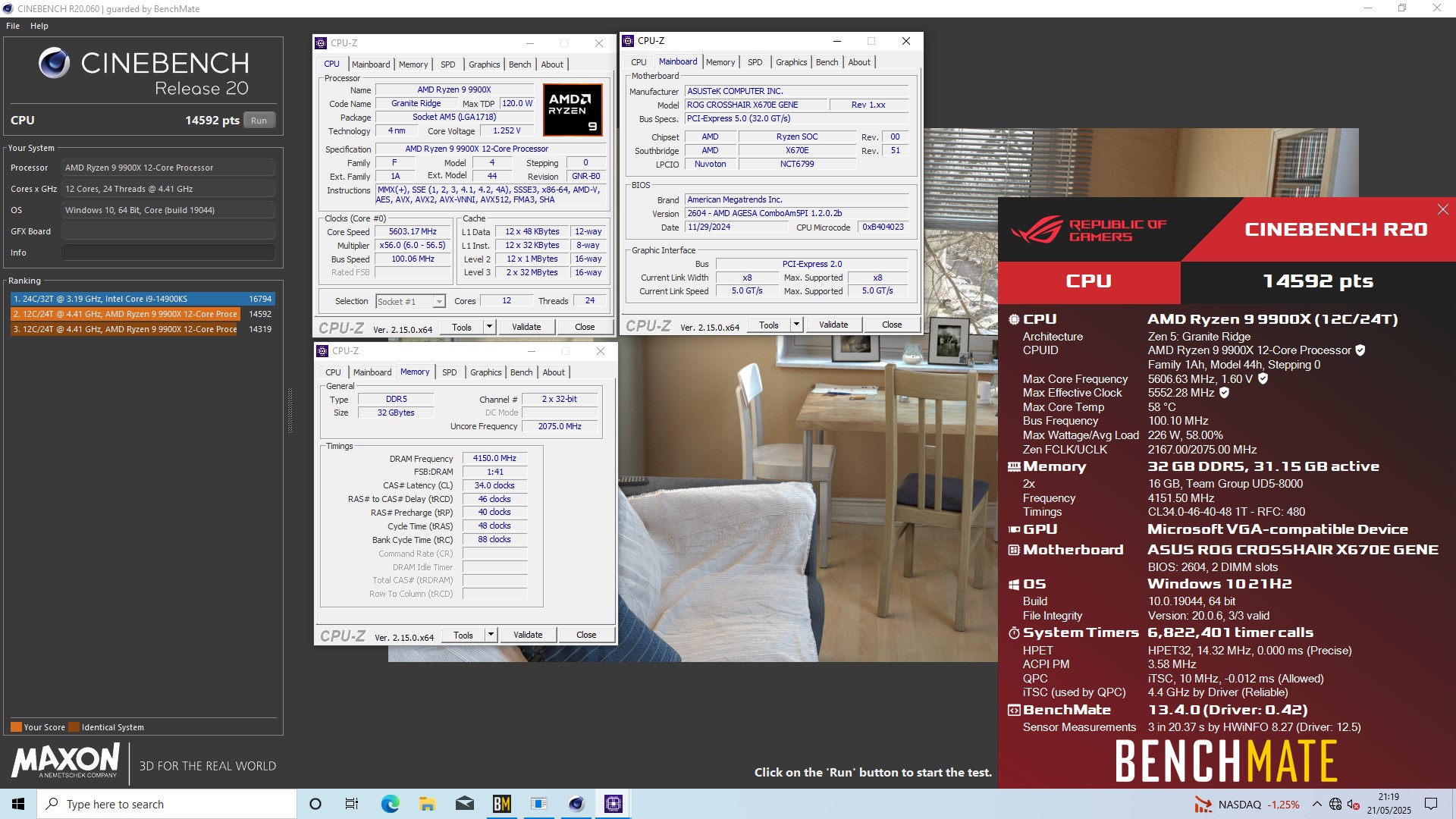
Task: Show hidden system tray icons chevron
Action: pyautogui.click(x=1316, y=804)
